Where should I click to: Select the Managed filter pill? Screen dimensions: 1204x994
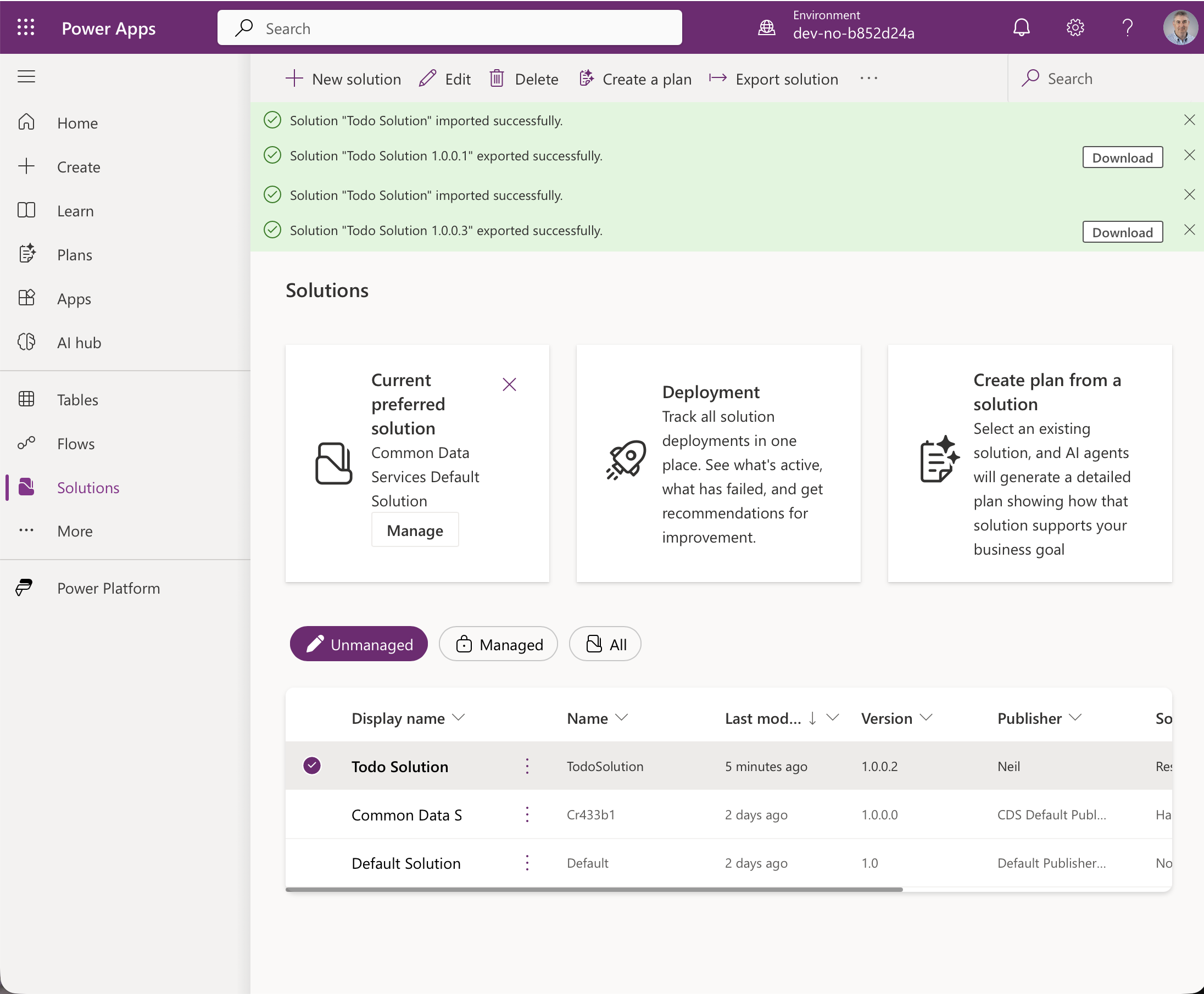coord(498,644)
